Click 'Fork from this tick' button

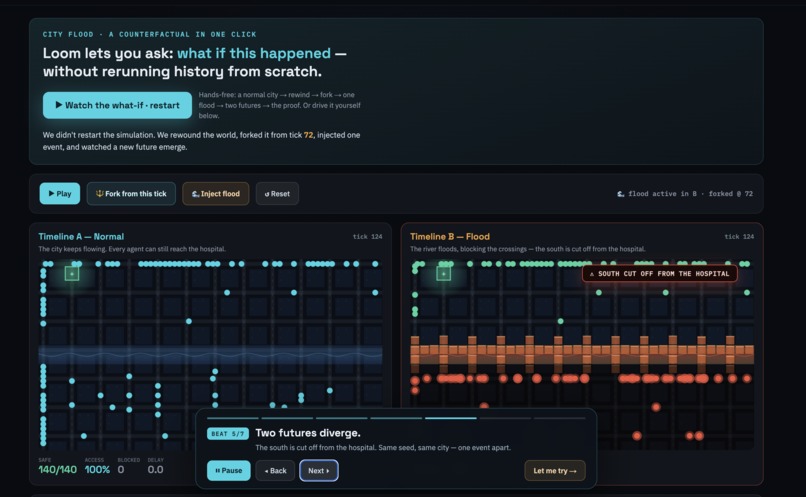point(131,194)
